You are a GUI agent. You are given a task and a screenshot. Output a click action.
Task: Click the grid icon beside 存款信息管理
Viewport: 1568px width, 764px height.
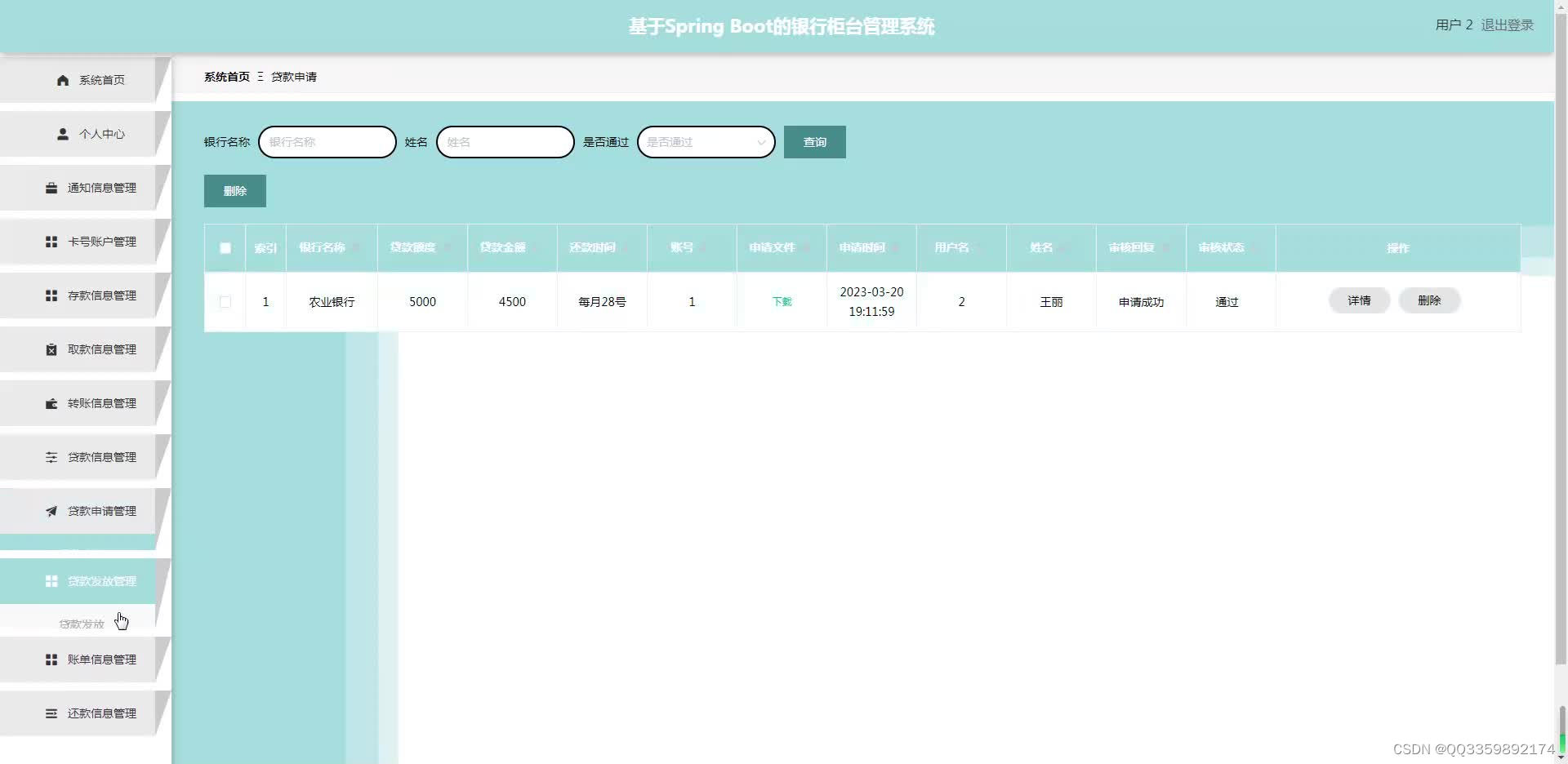pyautogui.click(x=51, y=295)
